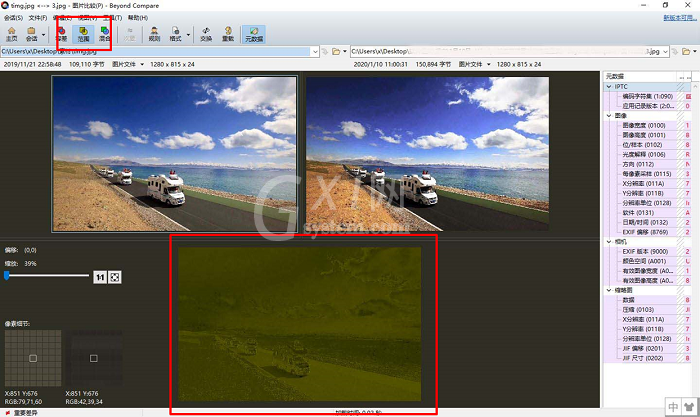Click the left pixel detail grid
Viewport: 700px width, 417px height.
33,358
